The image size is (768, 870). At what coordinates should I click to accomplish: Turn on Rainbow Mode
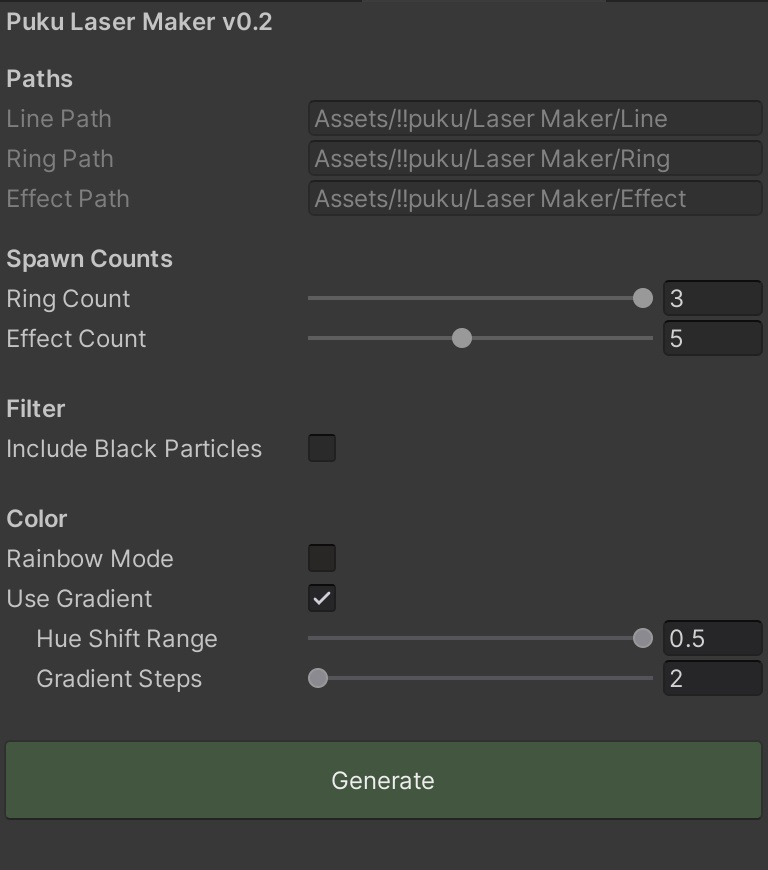[x=321, y=558]
